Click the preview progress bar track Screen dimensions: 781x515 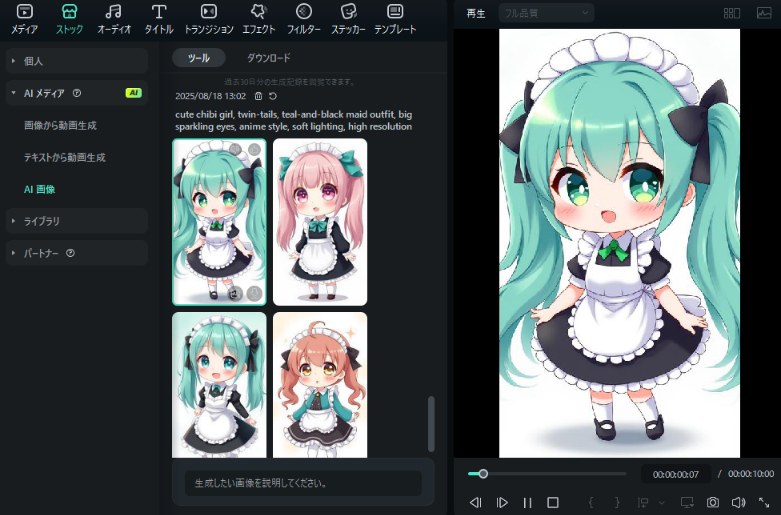(547, 474)
